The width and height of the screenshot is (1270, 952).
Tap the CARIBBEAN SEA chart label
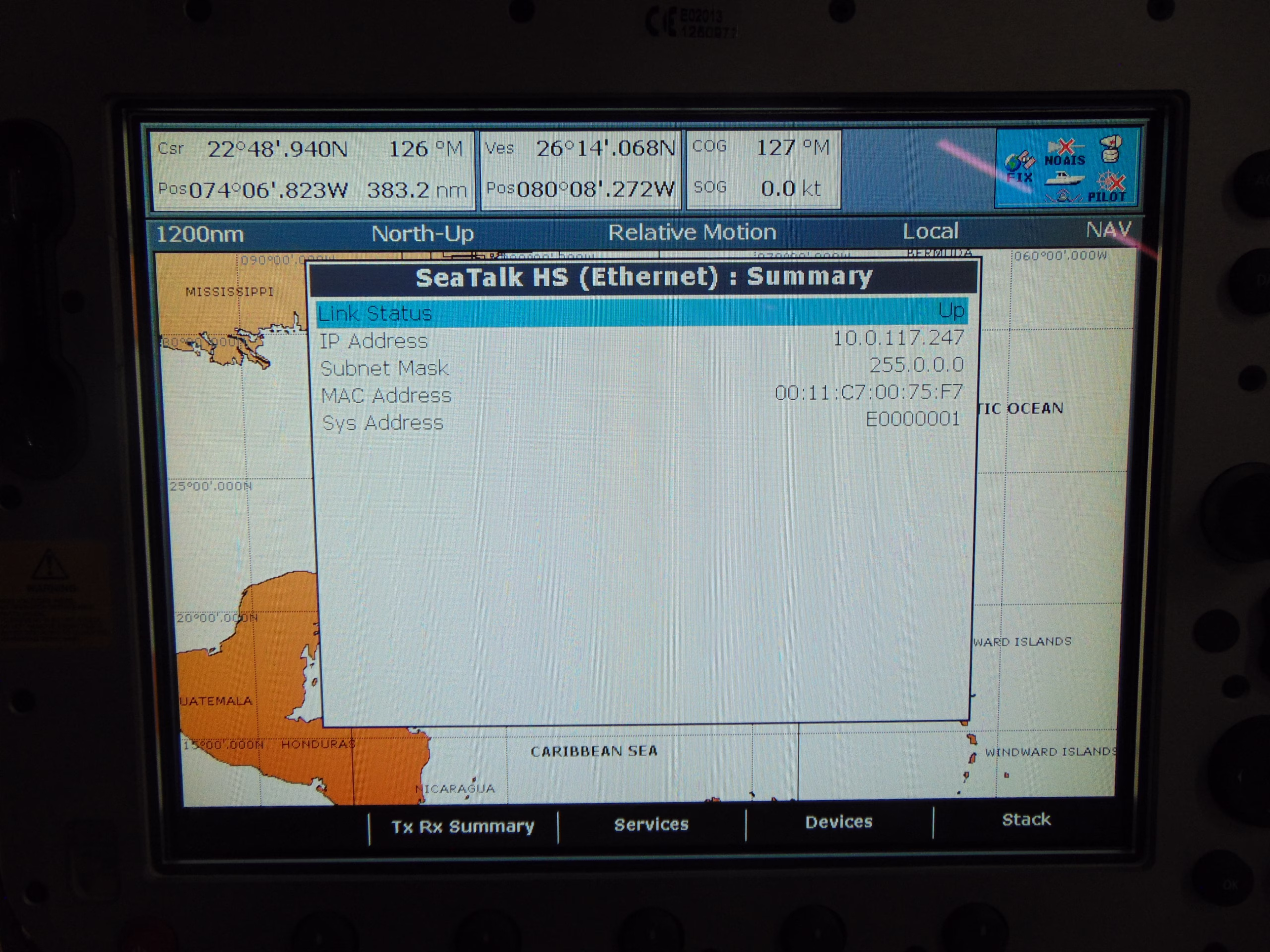[x=594, y=751]
